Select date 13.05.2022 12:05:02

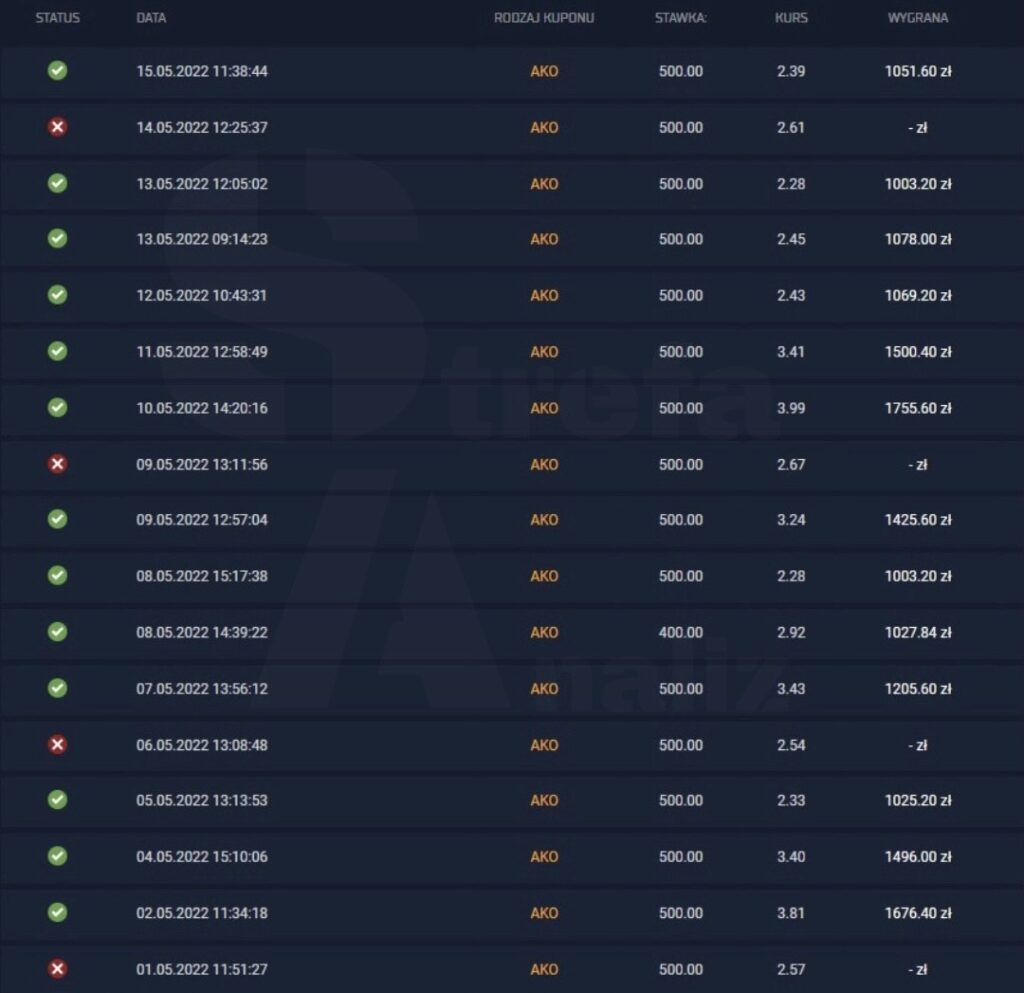tap(202, 183)
